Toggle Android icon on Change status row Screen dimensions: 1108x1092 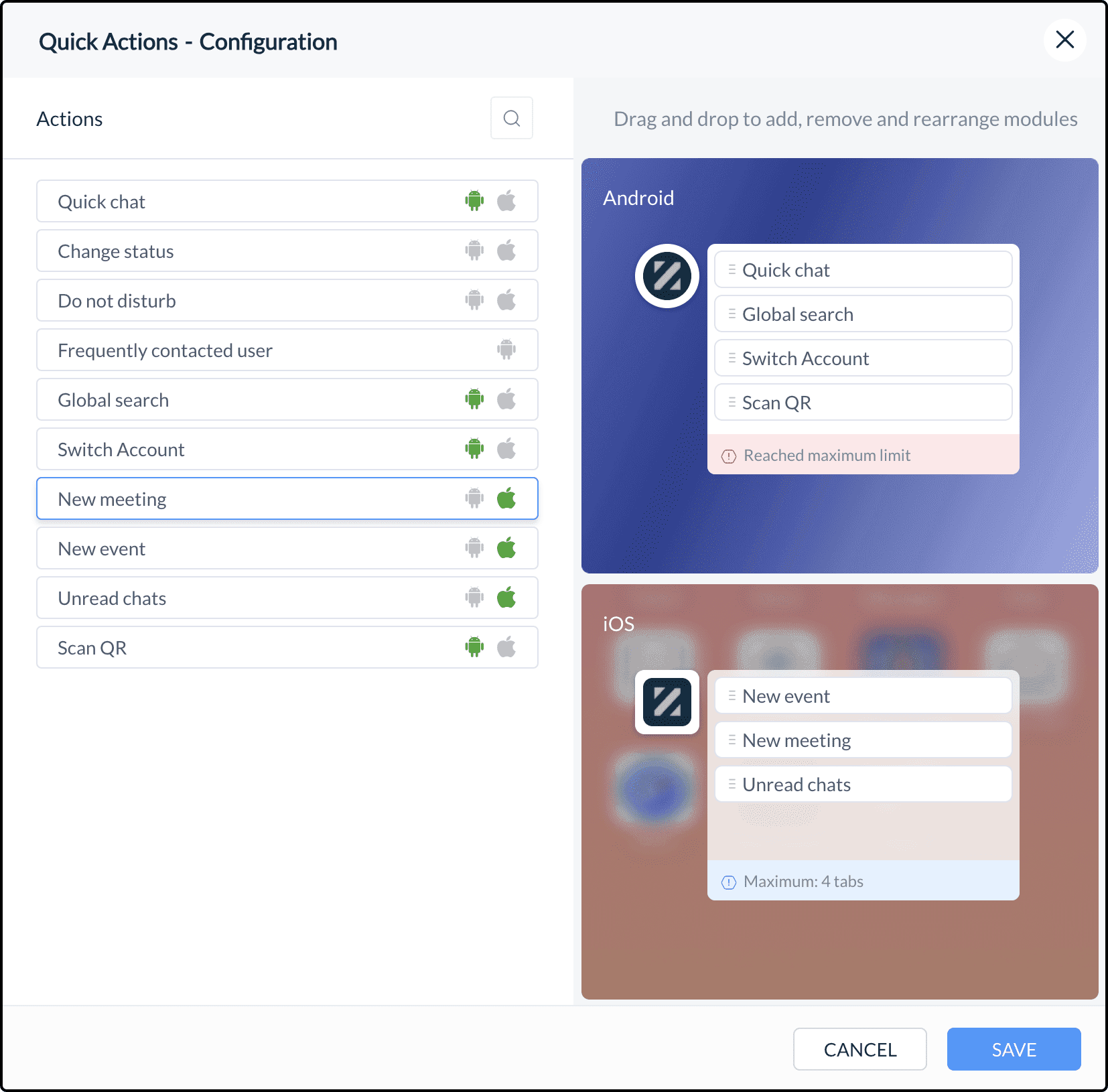(x=474, y=251)
